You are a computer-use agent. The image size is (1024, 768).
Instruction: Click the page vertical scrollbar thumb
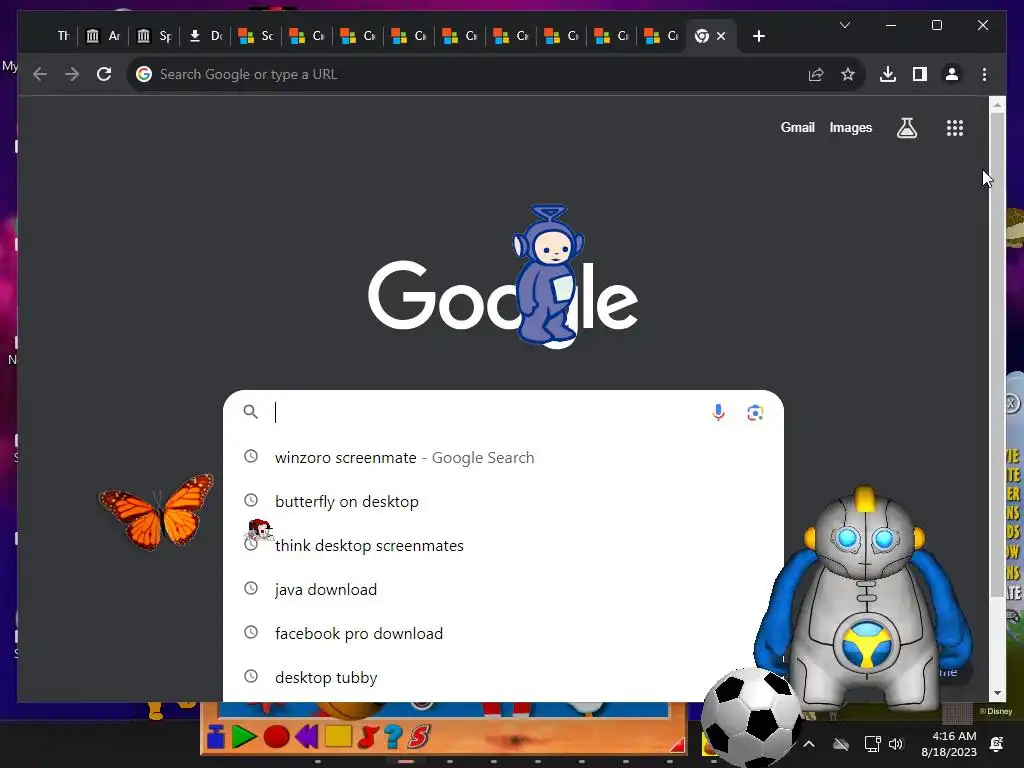pos(997,353)
